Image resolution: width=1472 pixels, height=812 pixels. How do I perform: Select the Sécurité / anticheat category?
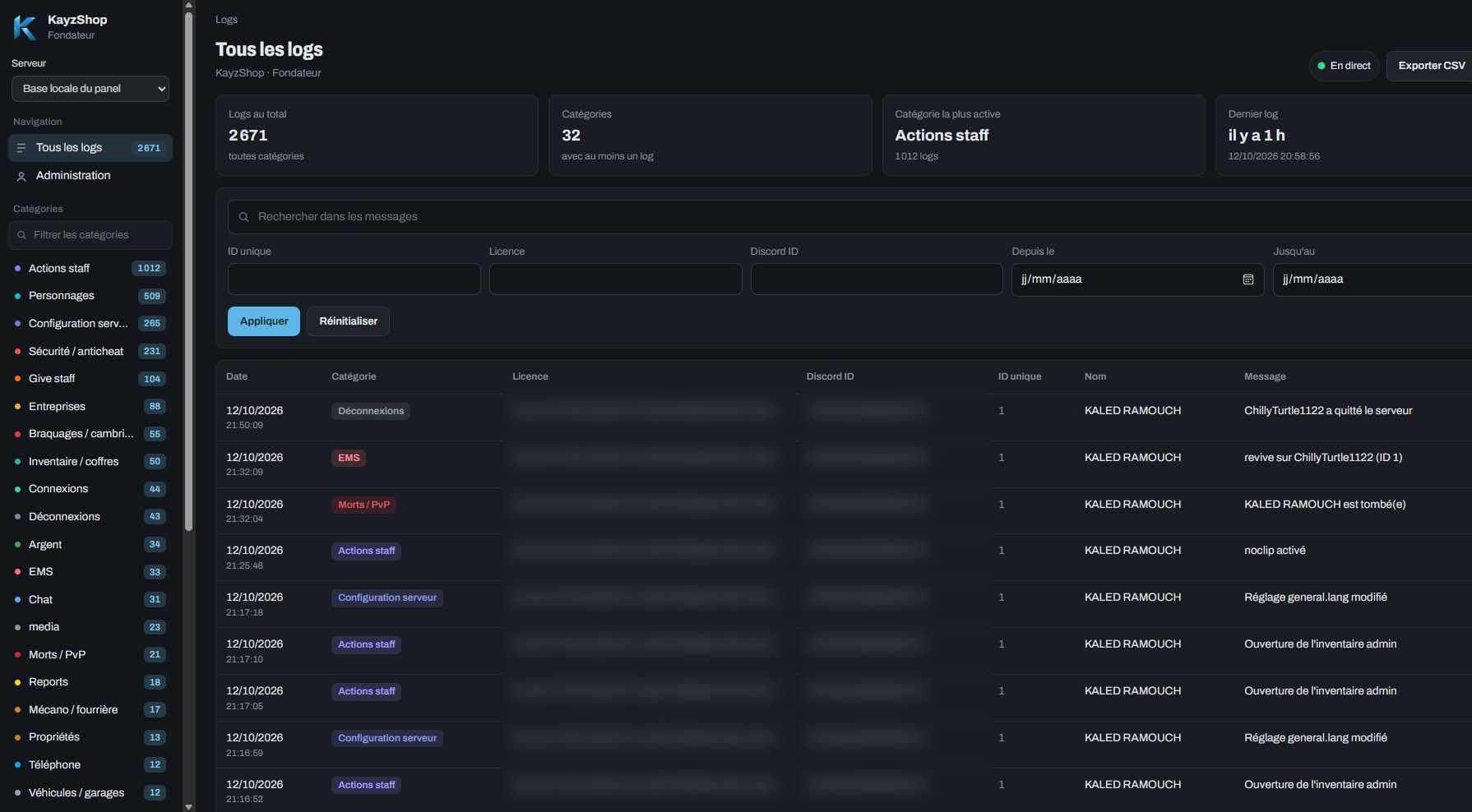click(90, 351)
